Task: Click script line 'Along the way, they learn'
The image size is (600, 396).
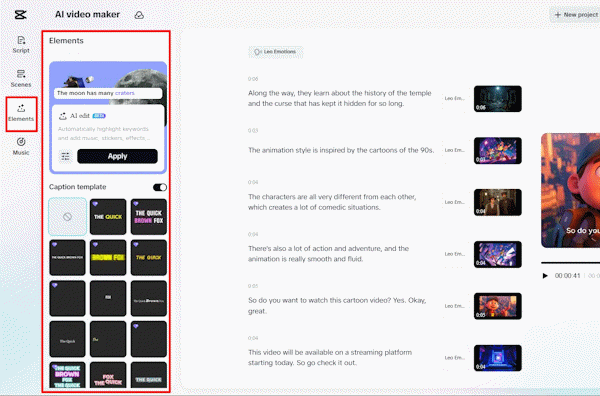Action: click(339, 98)
